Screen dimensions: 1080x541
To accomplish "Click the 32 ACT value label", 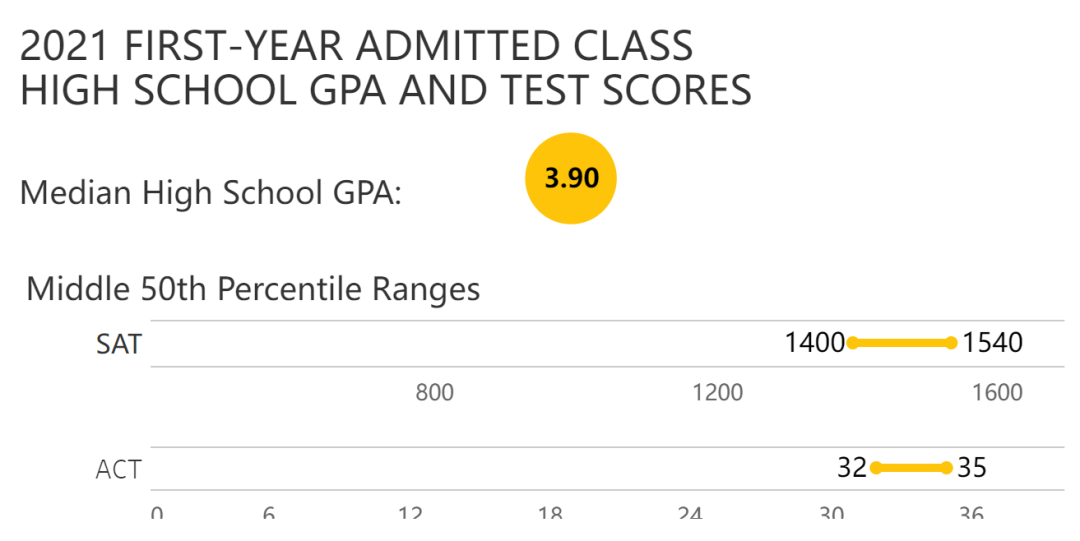I will coord(852,467).
